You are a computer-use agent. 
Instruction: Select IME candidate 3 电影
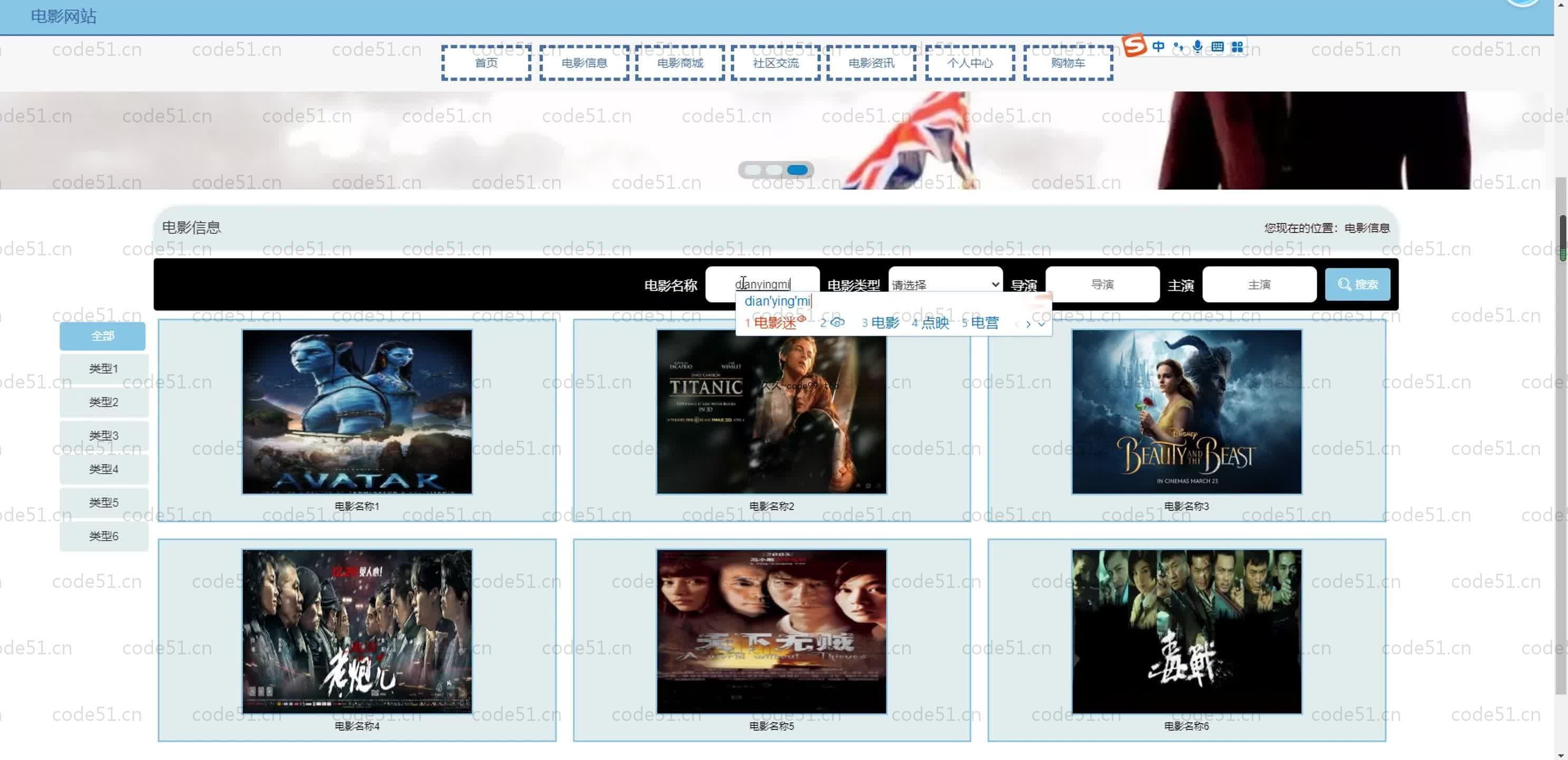(880, 322)
